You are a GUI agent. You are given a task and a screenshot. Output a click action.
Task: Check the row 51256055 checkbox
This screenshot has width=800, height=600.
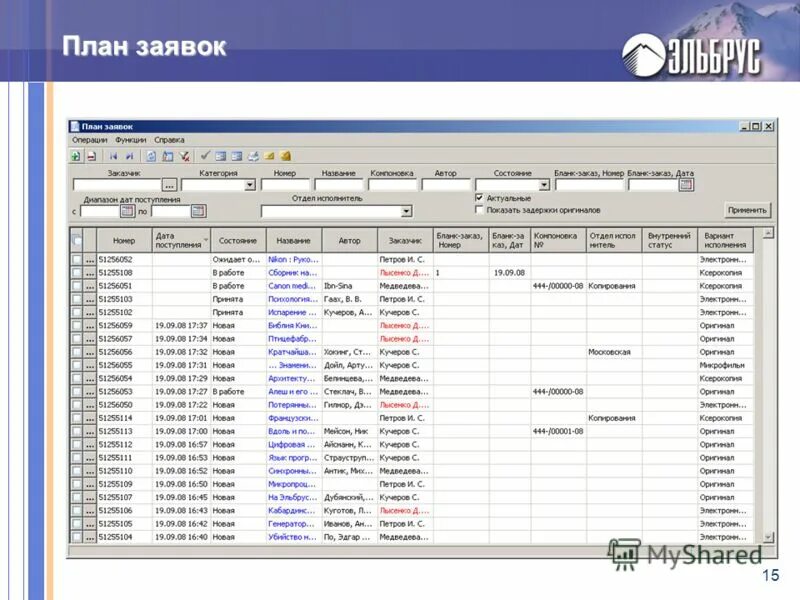(x=77, y=365)
